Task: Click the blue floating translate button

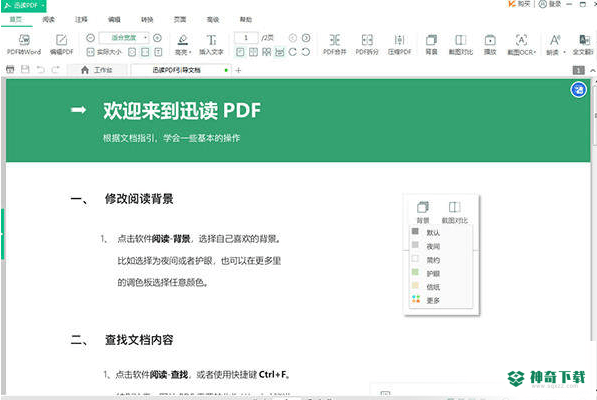Action: [x=578, y=90]
